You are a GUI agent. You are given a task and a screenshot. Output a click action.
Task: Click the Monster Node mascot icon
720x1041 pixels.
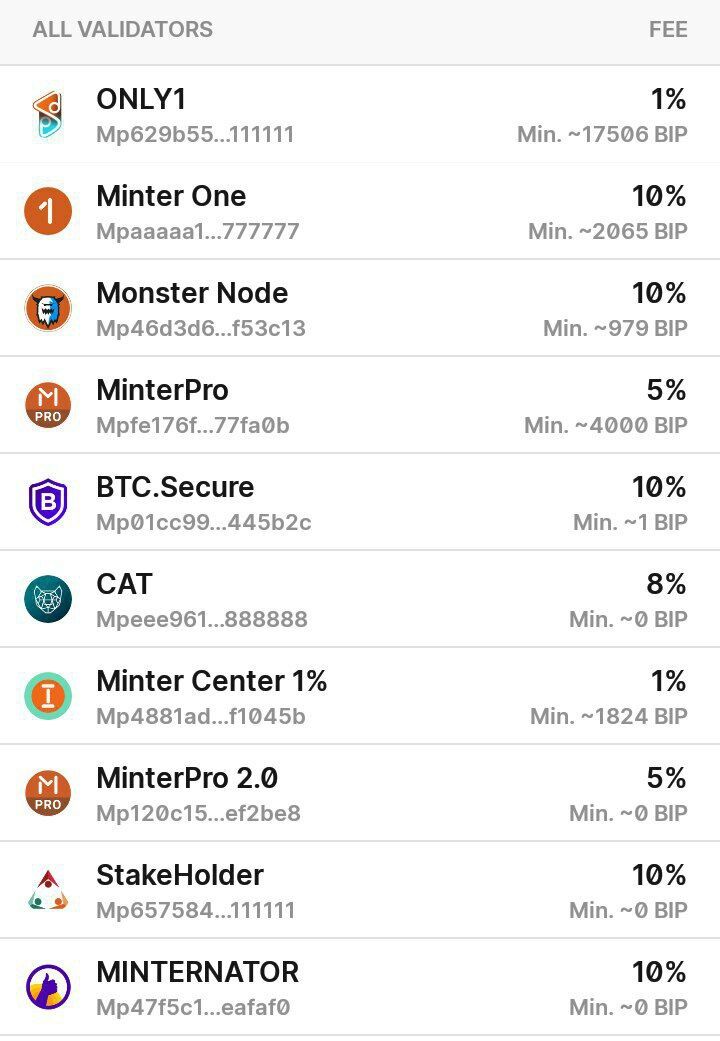[x=48, y=308]
